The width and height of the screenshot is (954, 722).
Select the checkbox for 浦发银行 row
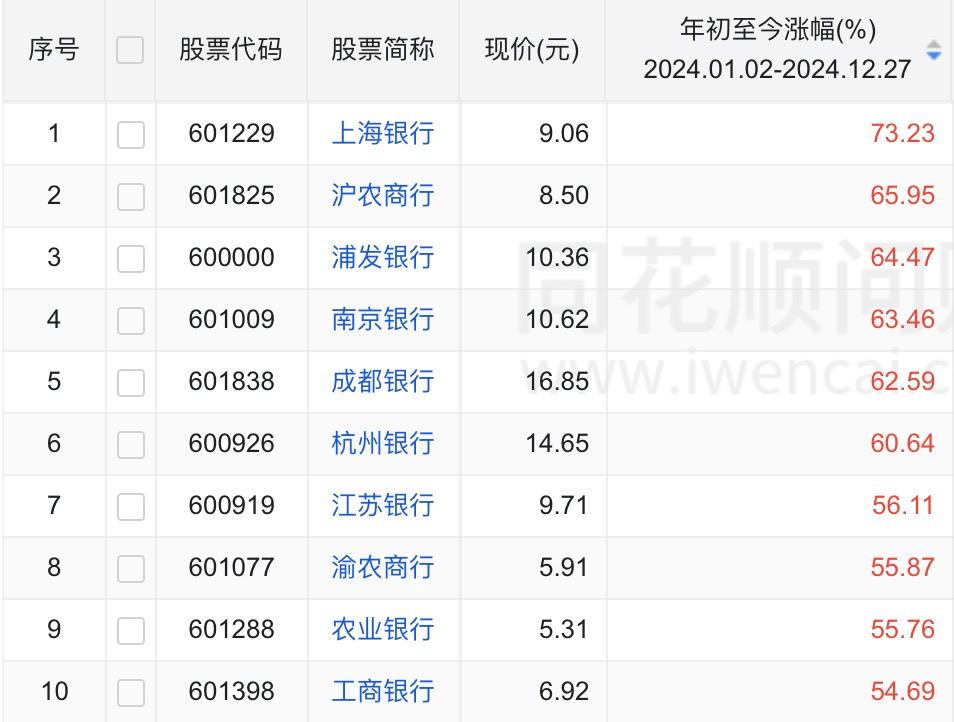(131, 259)
